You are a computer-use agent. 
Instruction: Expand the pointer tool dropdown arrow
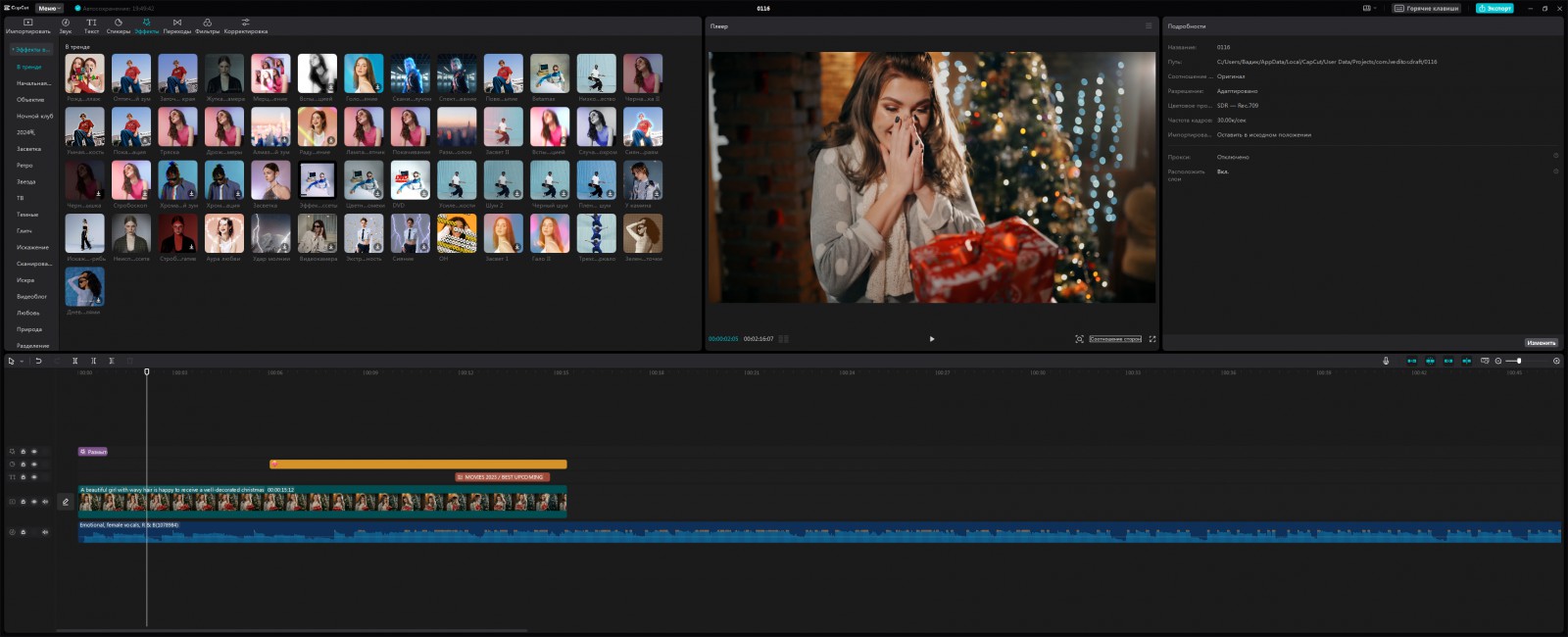[x=22, y=362]
